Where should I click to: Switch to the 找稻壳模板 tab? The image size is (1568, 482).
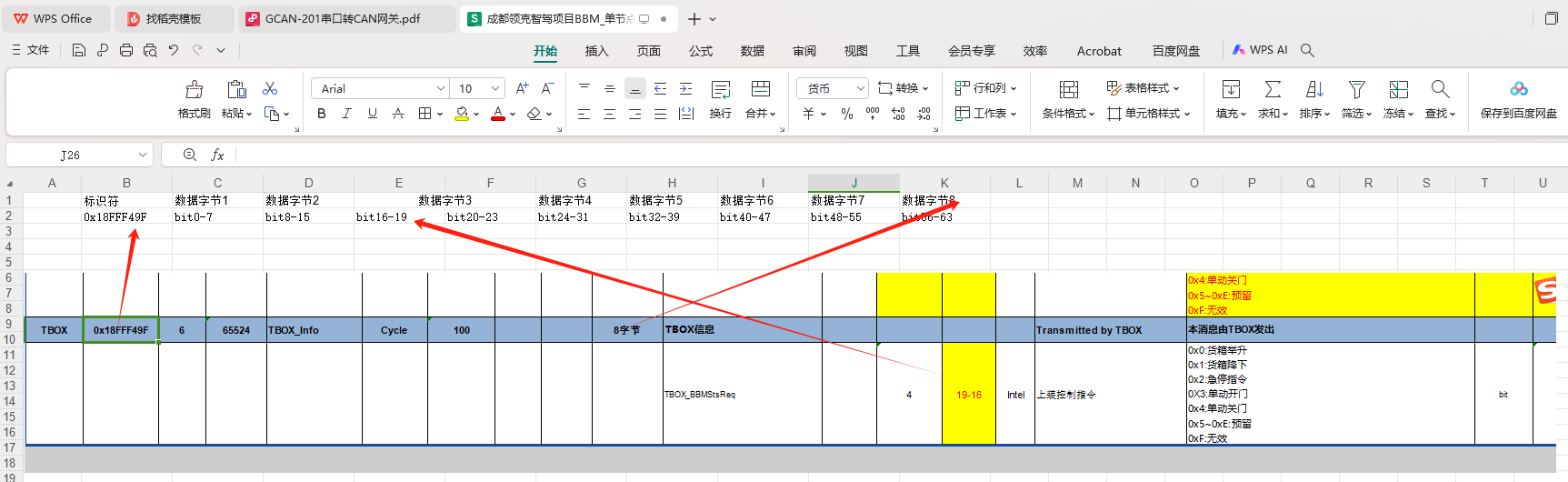173,18
